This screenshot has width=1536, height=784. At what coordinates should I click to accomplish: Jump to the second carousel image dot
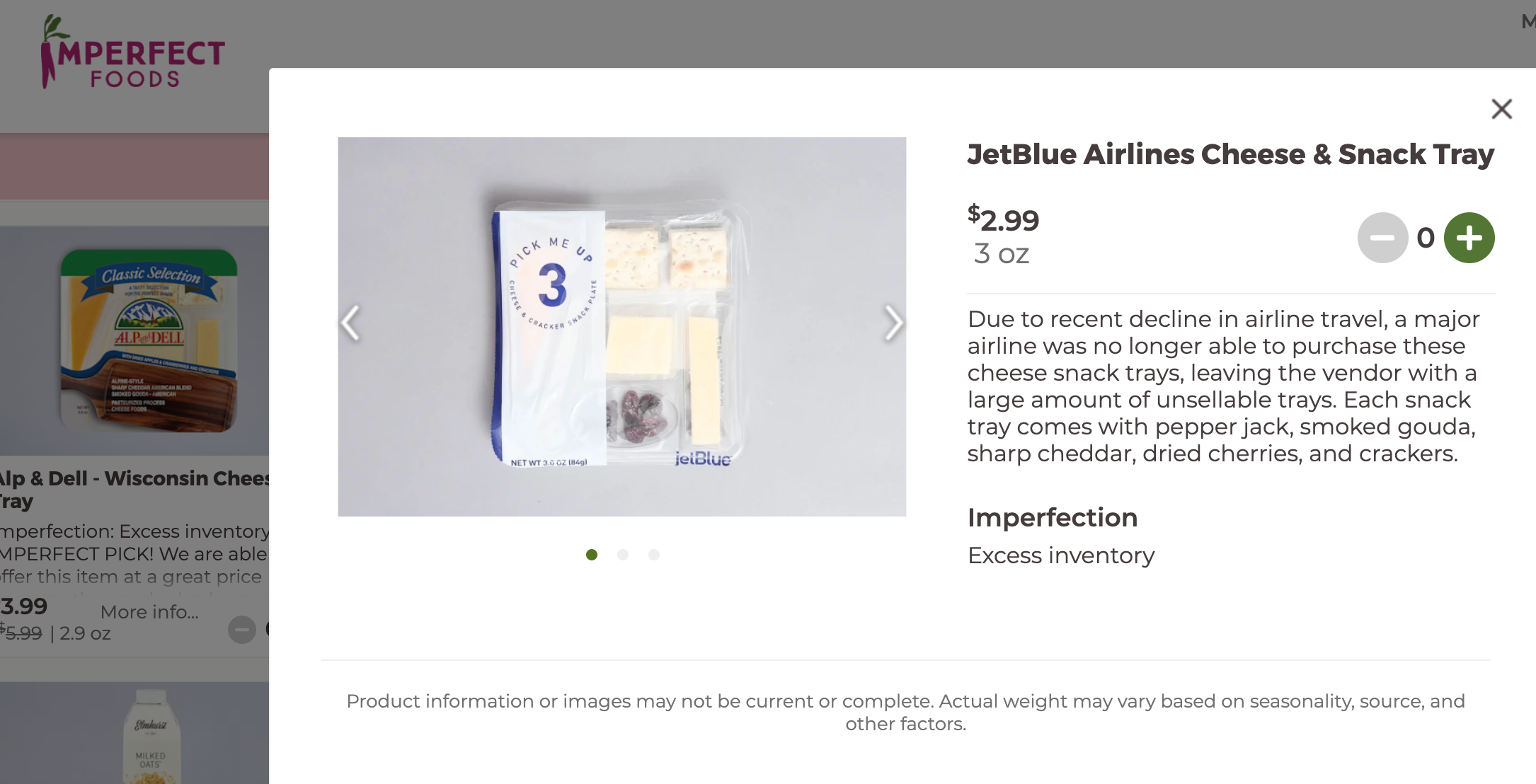tap(623, 555)
